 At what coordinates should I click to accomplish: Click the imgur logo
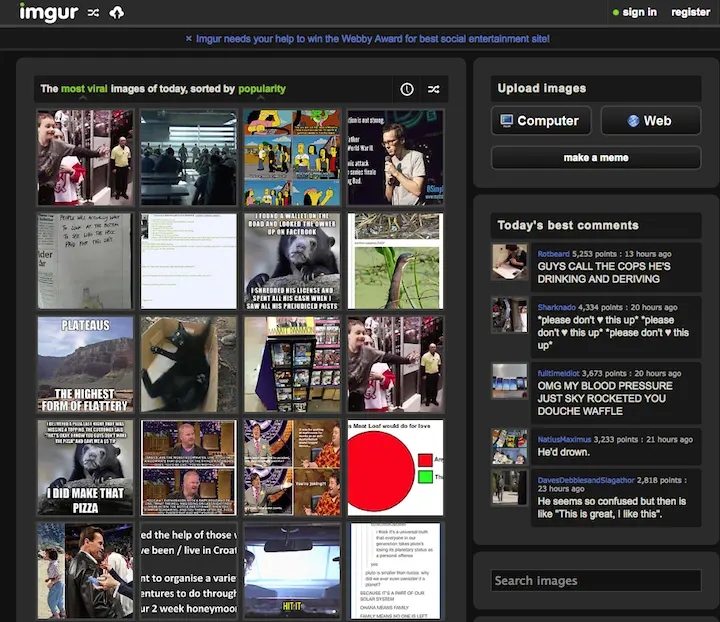click(x=49, y=12)
